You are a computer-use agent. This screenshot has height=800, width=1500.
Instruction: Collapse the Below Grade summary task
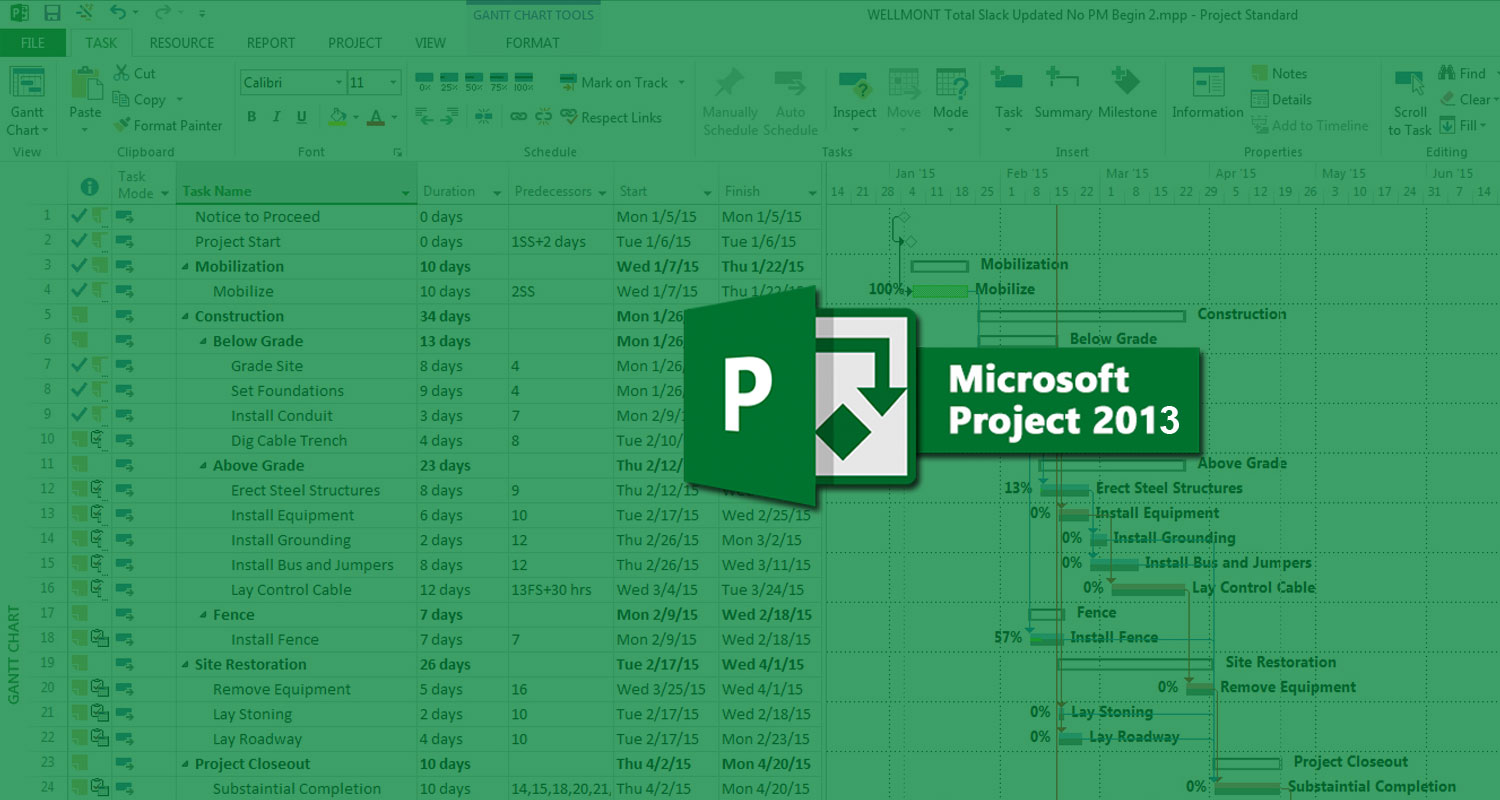tap(203, 342)
